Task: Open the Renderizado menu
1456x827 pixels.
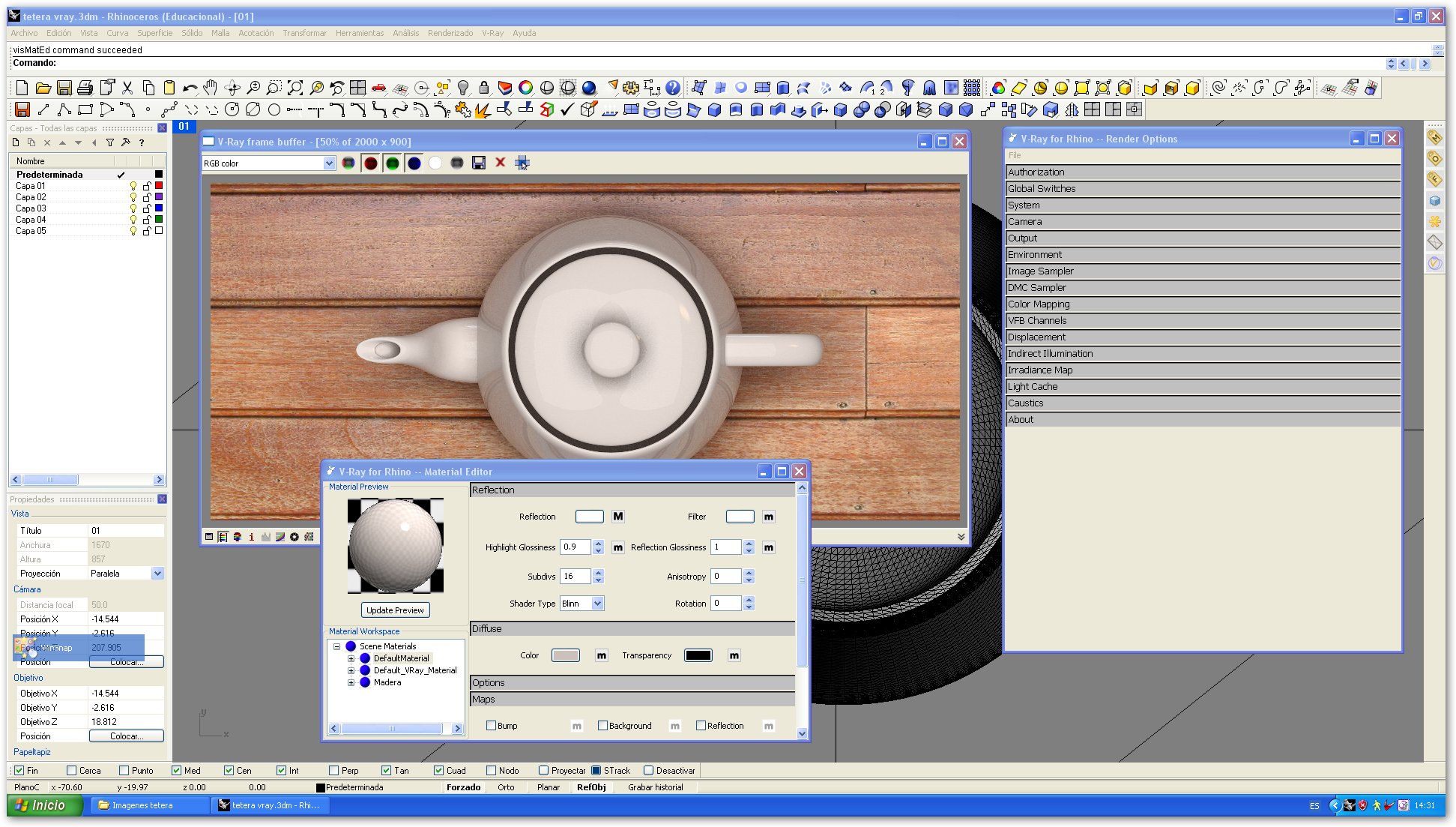Action: click(x=450, y=33)
